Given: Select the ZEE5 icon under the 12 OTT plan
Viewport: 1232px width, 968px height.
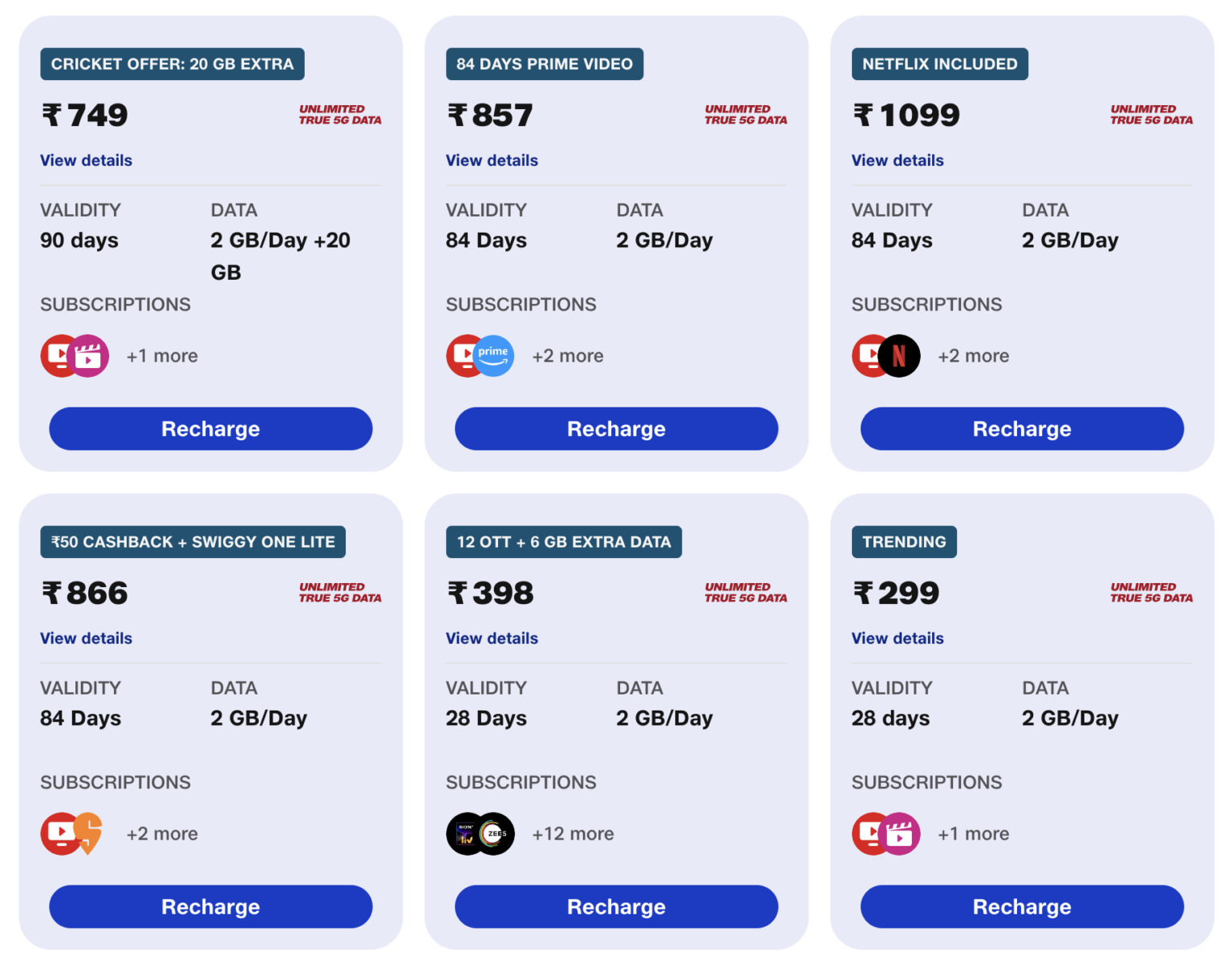Looking at the screenshot, I should (496, 833).
